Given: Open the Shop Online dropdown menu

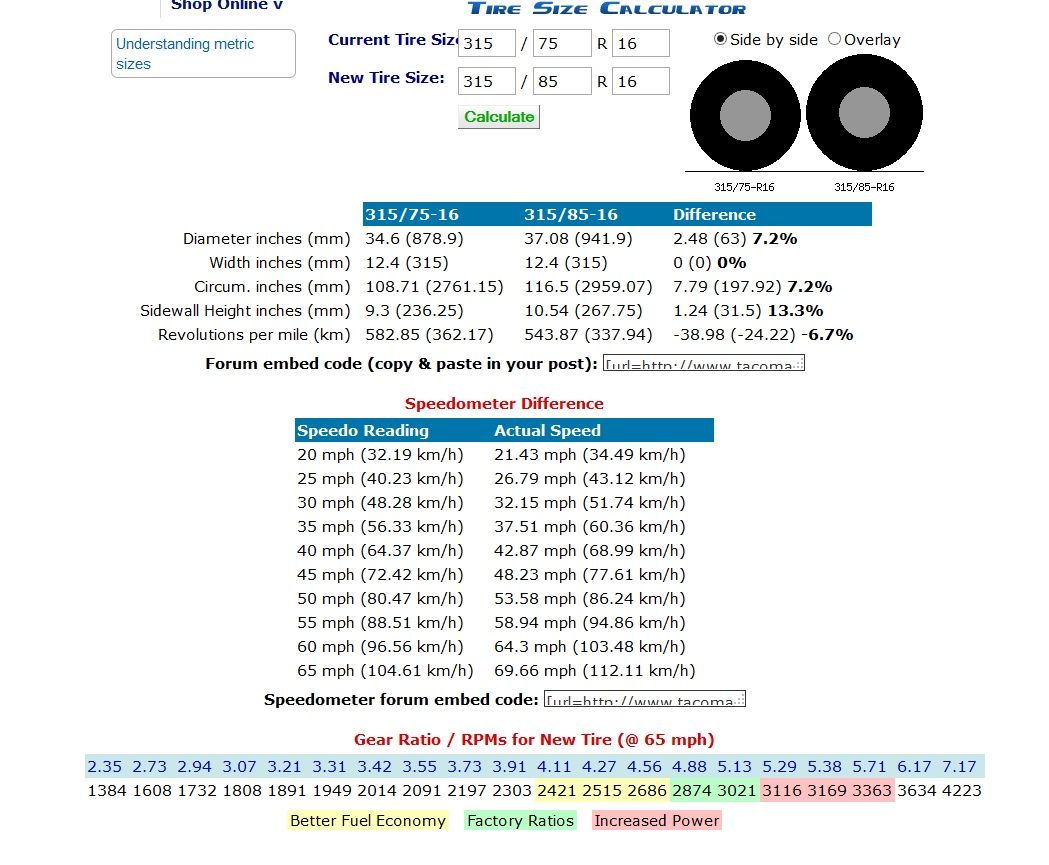Looking at the screenshot, I should pos(227,5).
